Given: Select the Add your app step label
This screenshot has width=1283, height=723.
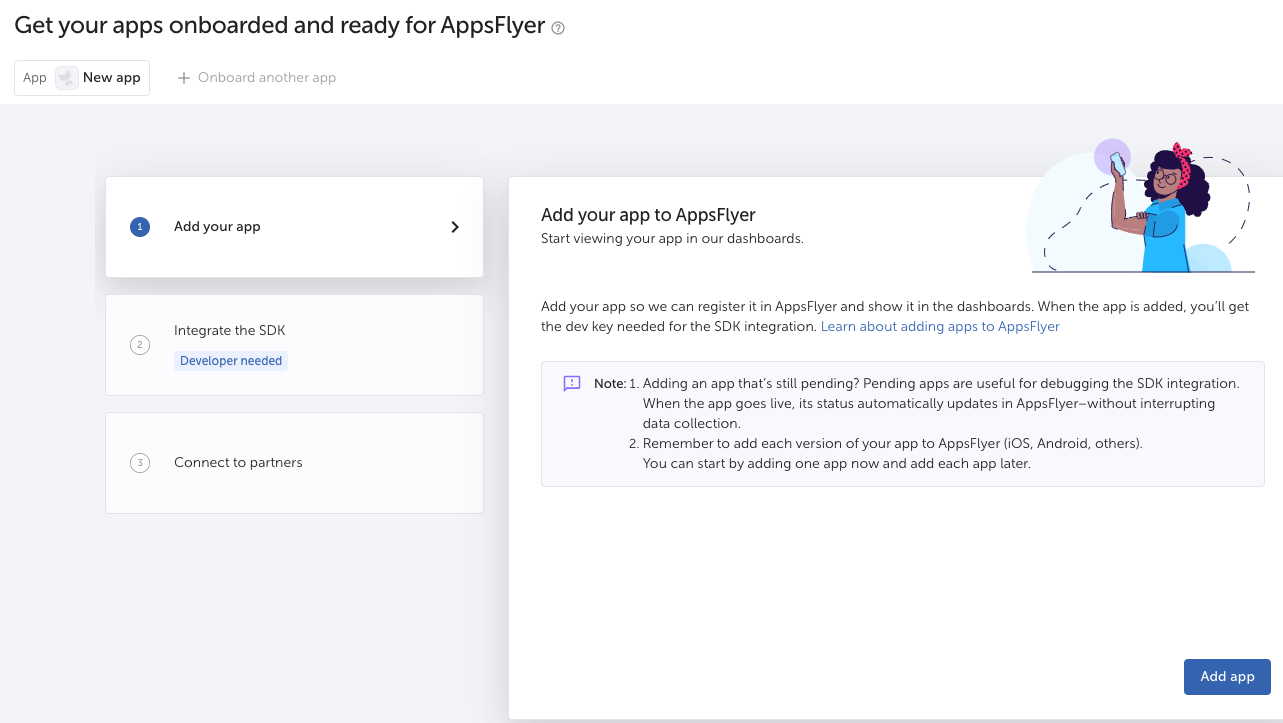Looking at the screenshot, I should 217,227.
